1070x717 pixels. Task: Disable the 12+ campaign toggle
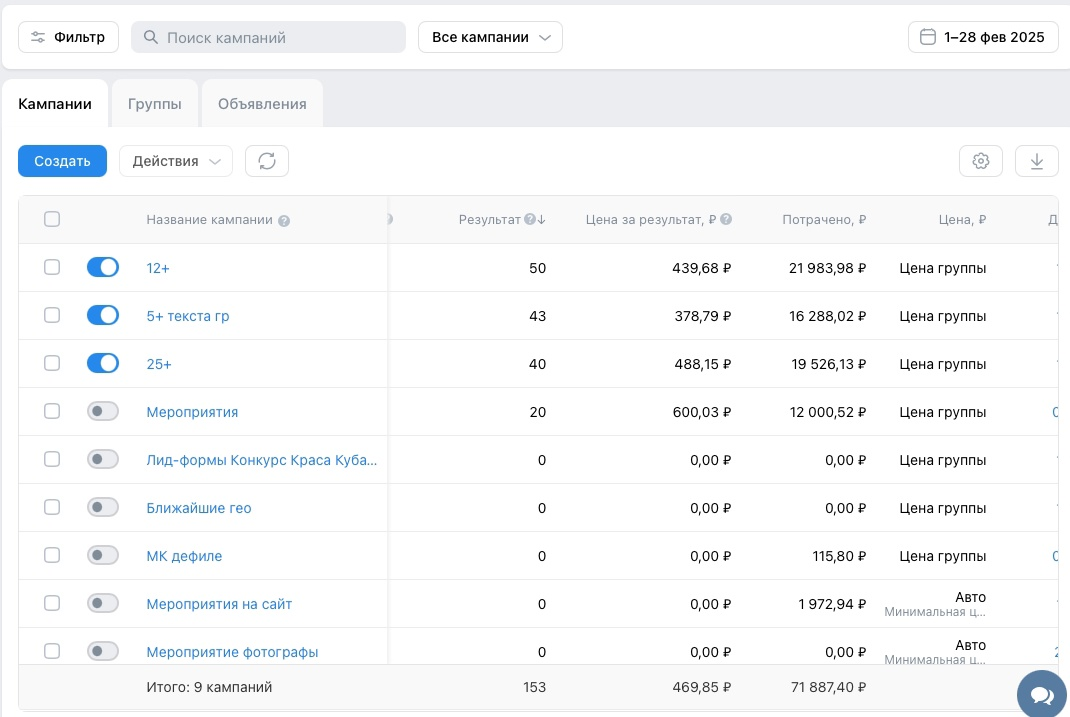pos(103,267)
